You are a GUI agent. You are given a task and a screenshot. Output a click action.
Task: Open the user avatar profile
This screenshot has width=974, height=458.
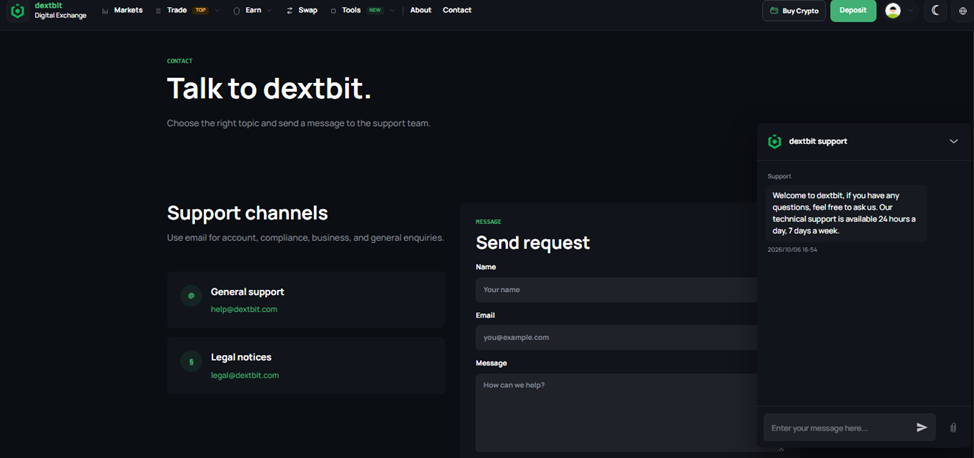(893, 11)
